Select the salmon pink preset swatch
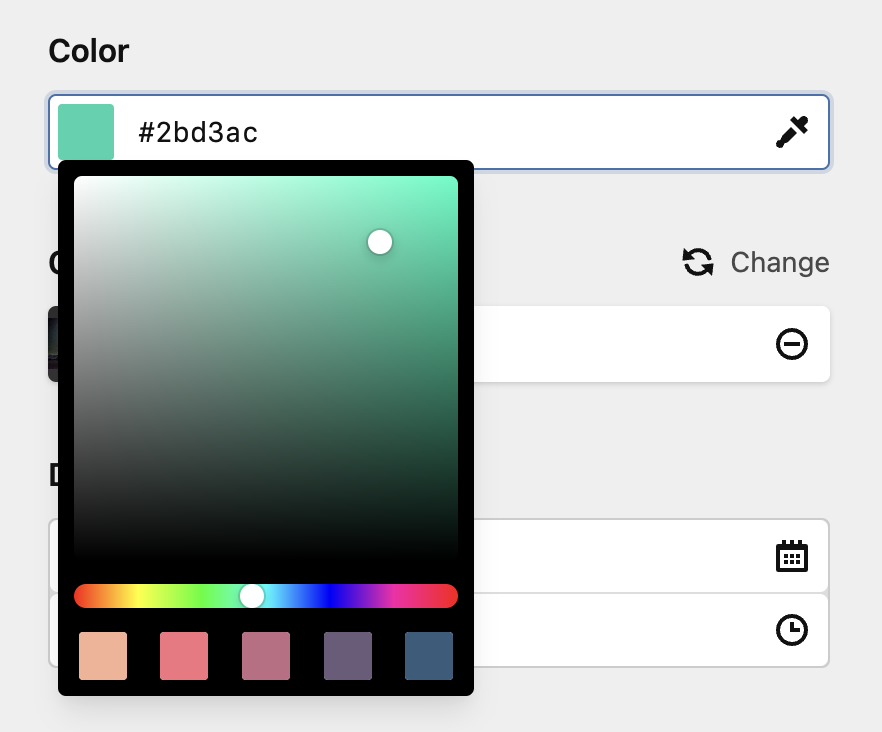Screen dimensions: 882x732 (184, 656)
